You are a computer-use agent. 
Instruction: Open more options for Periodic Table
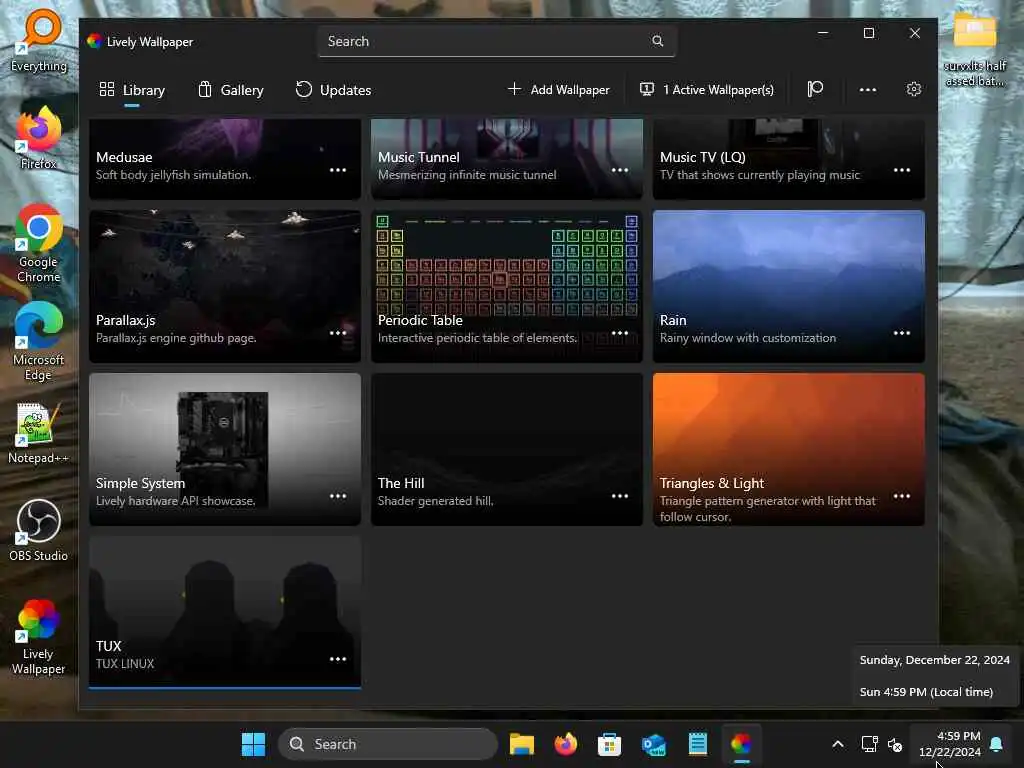[x=620, y=333]
